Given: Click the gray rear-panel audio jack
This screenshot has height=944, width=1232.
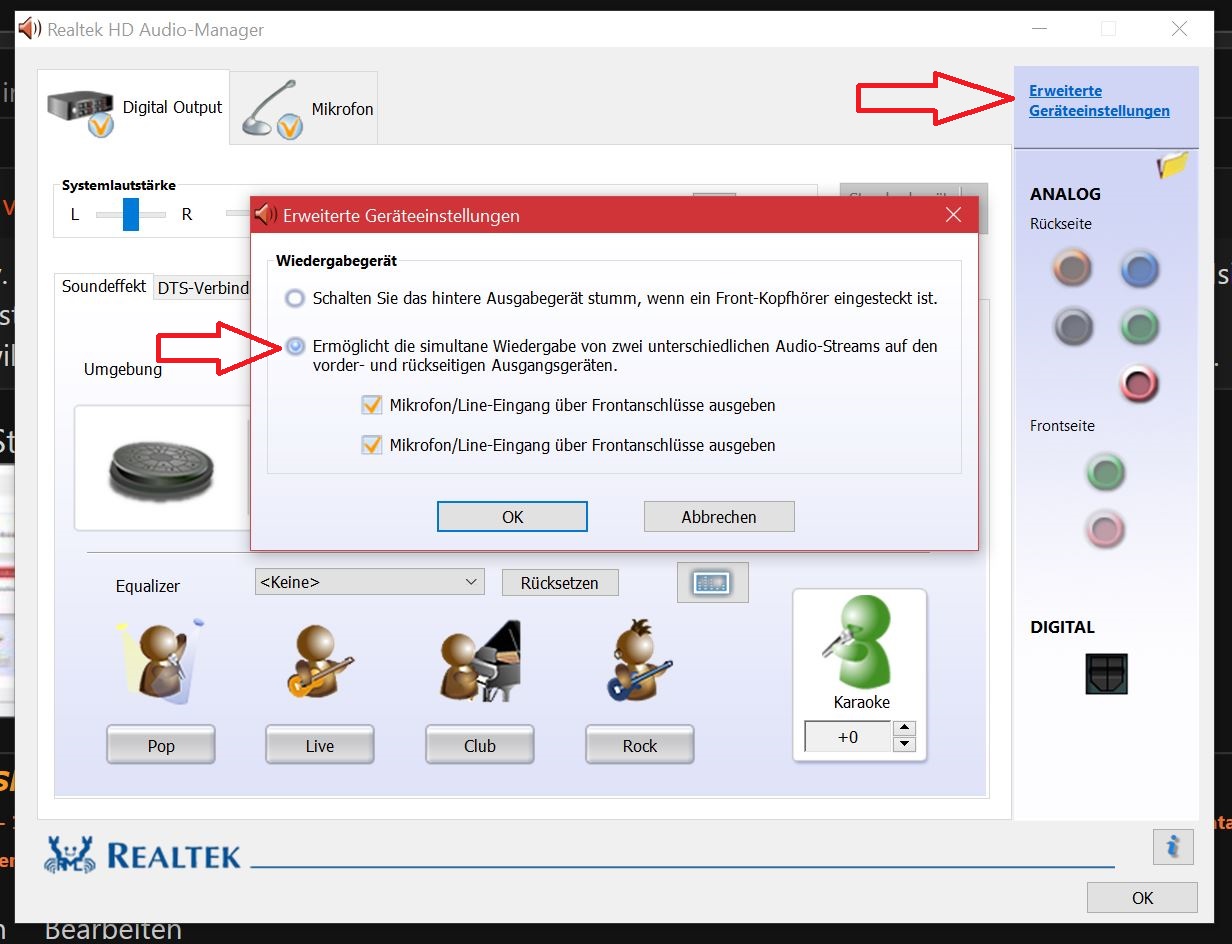Looking at the screenshot, I should (1072, 326).
